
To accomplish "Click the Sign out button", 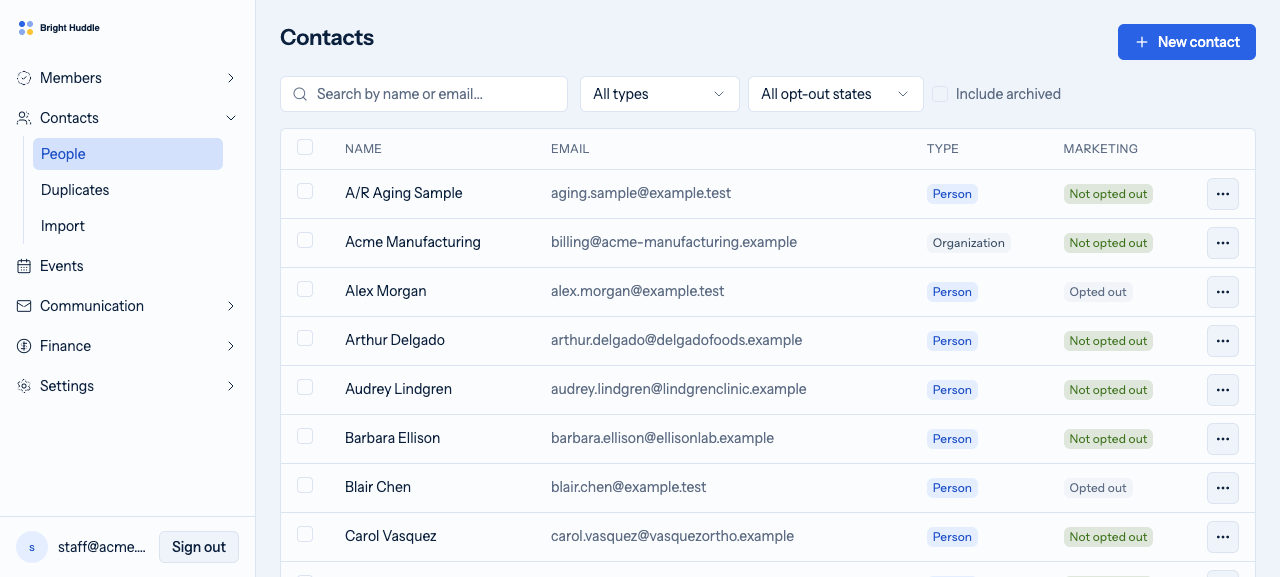I will point(199,547).
